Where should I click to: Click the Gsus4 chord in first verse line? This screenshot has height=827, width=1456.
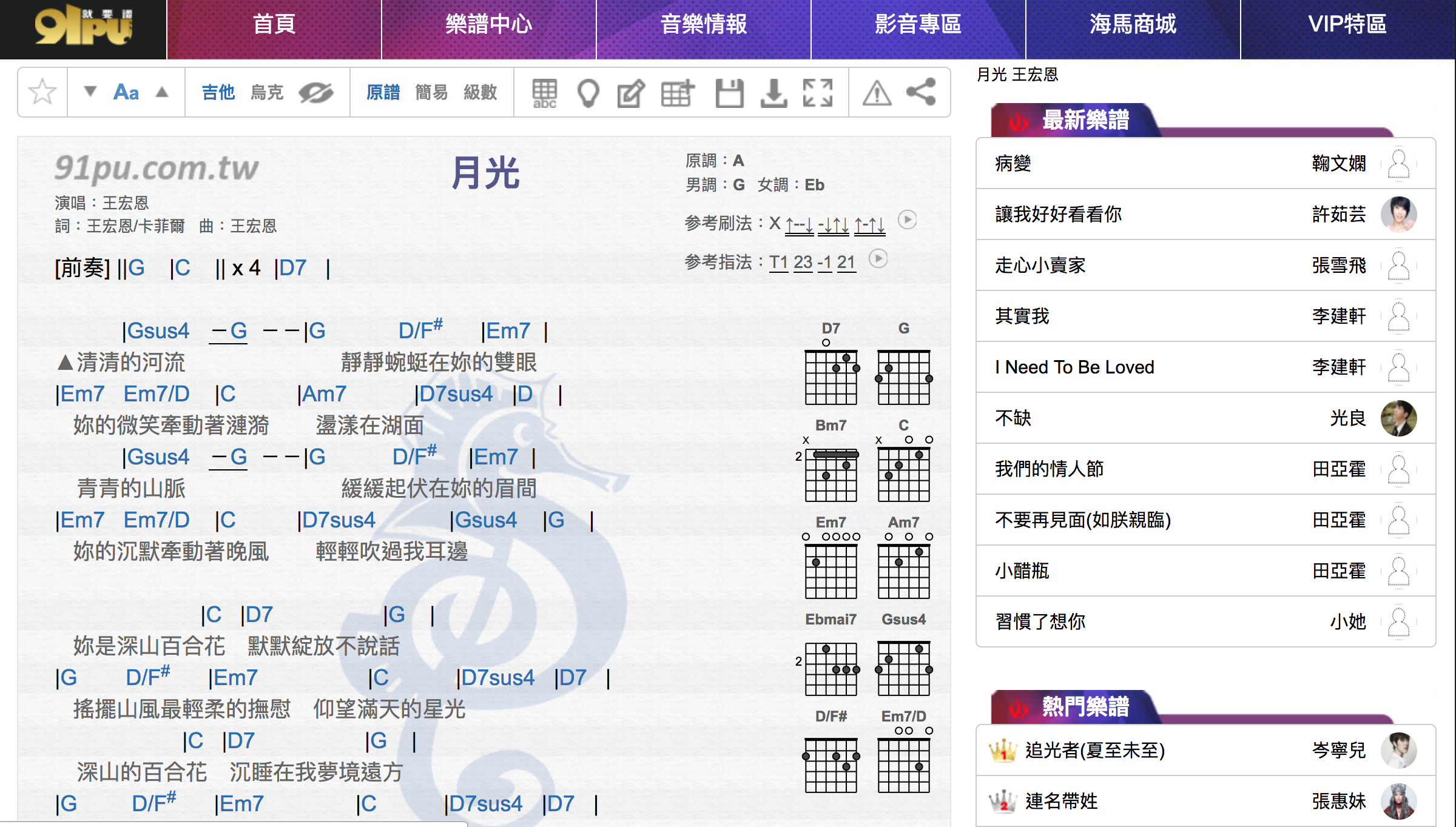point(158,330)
